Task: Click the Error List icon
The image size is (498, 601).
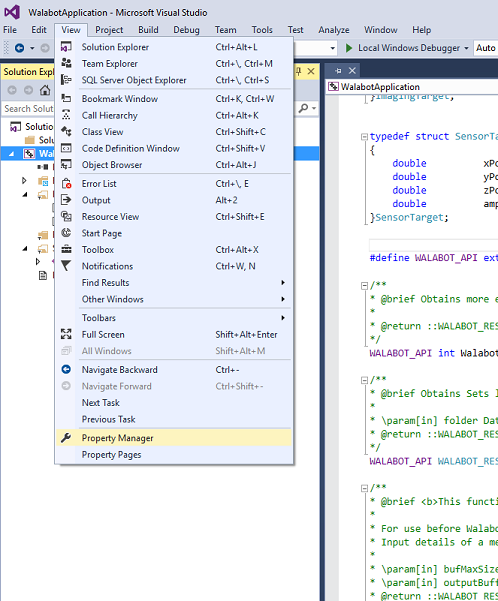Action: click(x=66, y=184)
